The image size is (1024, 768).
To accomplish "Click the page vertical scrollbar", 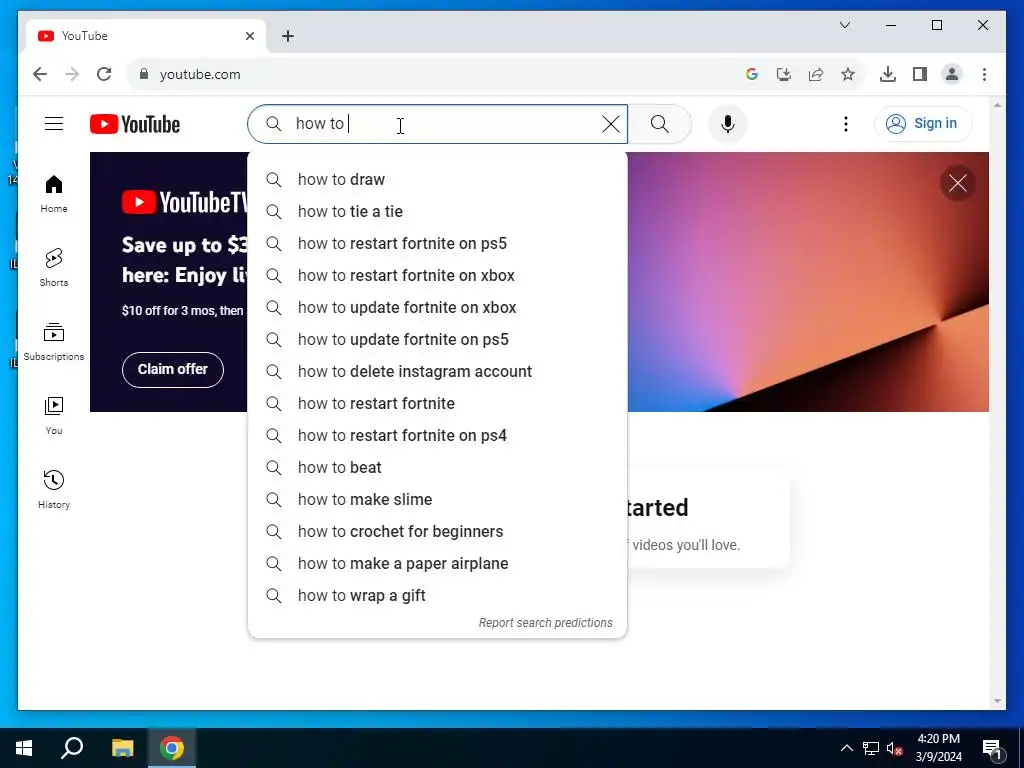I will [x=997, y=402].
